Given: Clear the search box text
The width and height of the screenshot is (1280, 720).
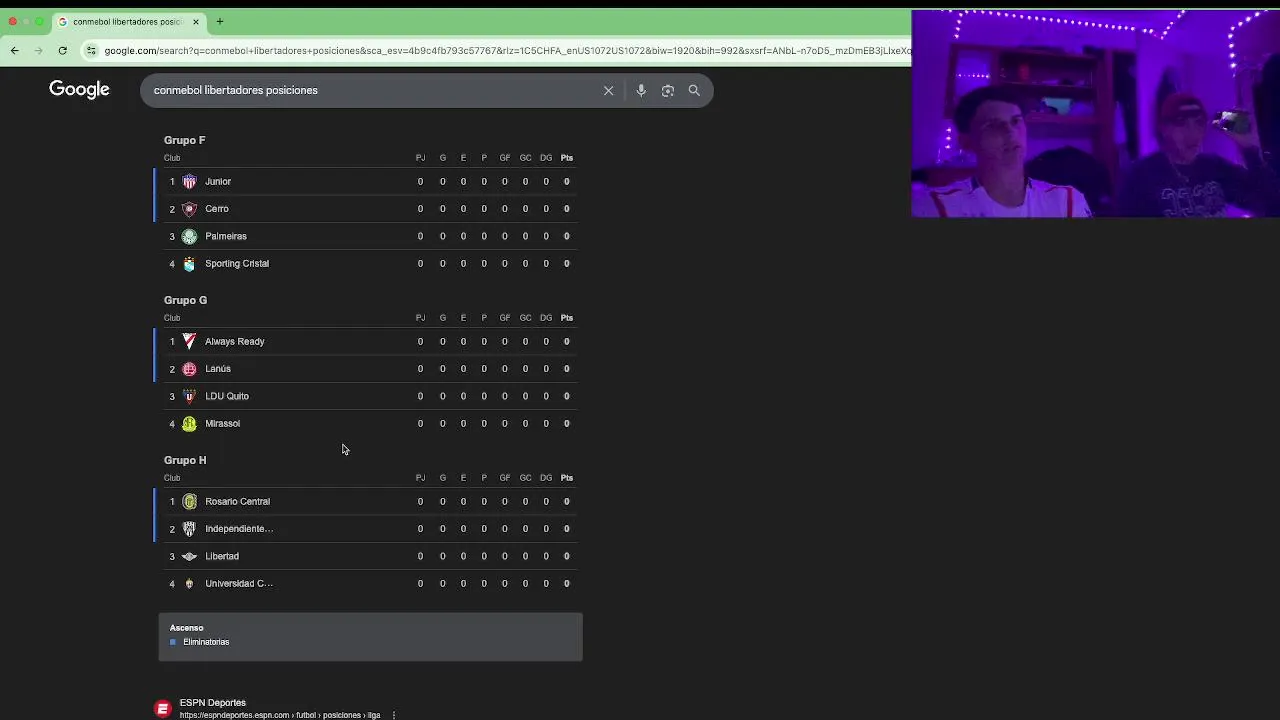Looking at the screenshot, I should 608,90.
